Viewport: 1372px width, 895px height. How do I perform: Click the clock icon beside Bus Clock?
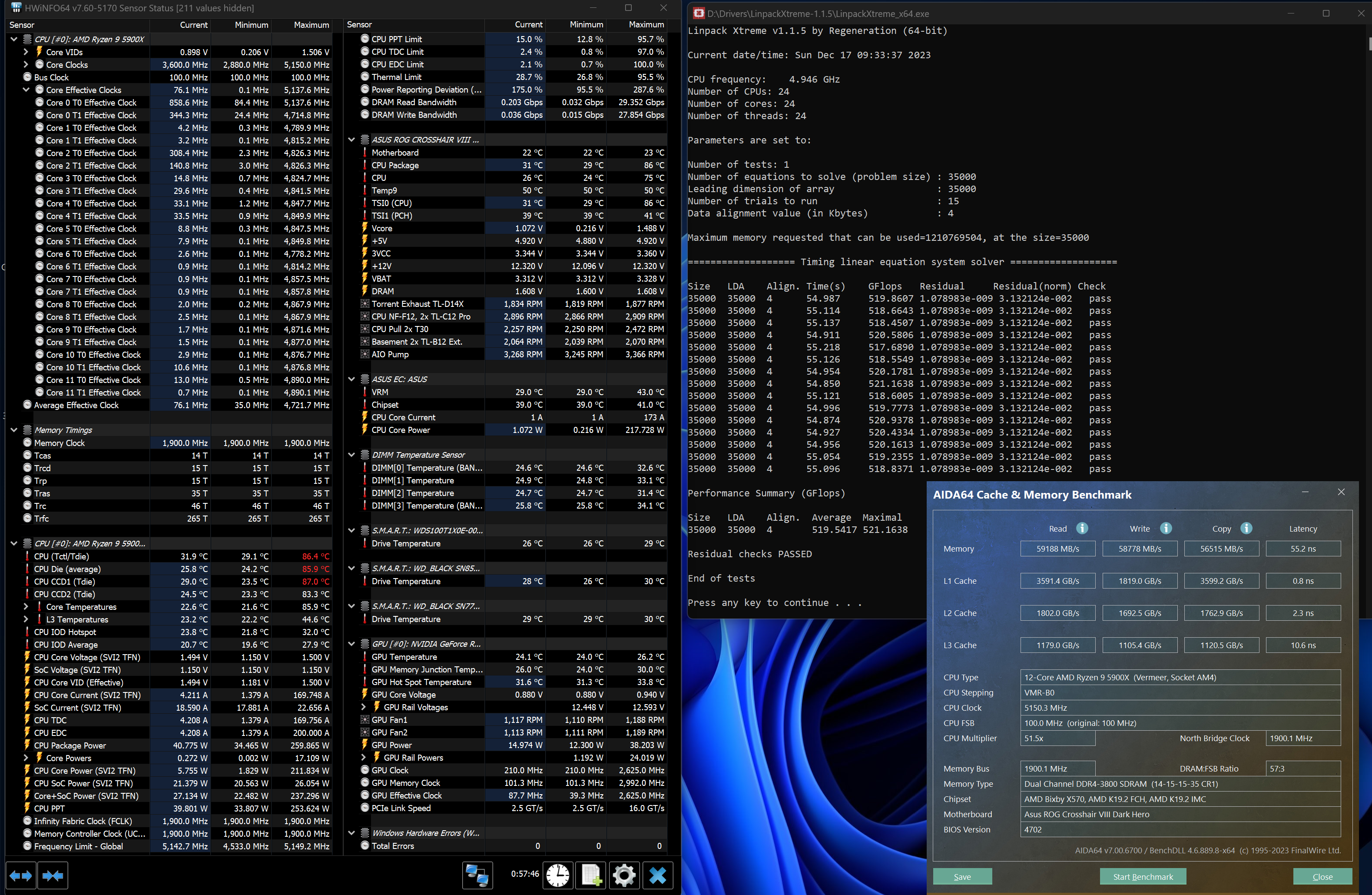(27, 77)
